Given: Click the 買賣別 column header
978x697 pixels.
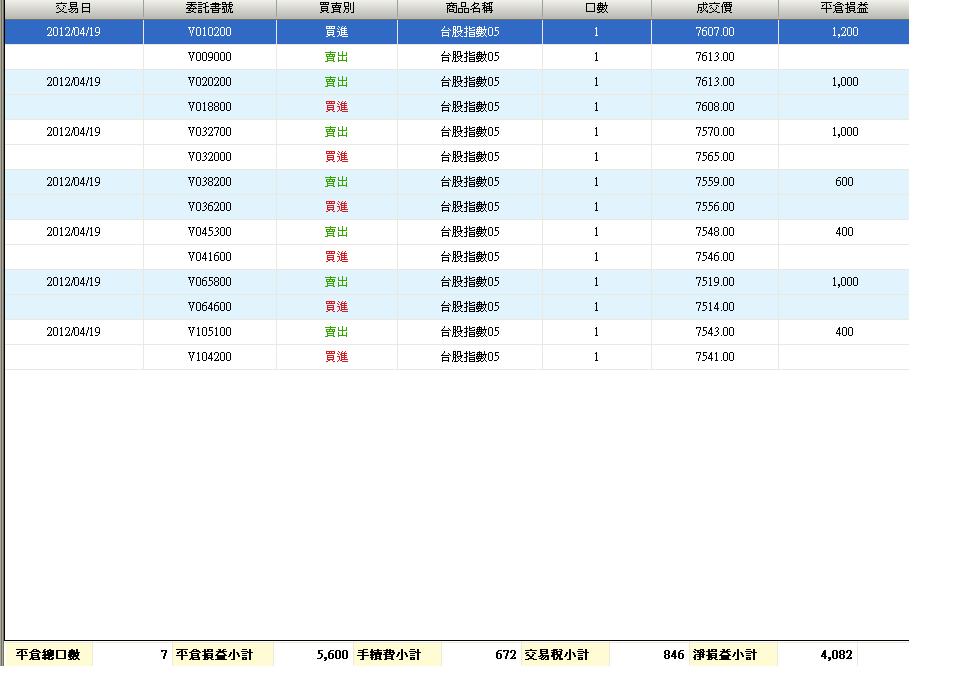Looking at the screenshot, I should click(337, 8).
